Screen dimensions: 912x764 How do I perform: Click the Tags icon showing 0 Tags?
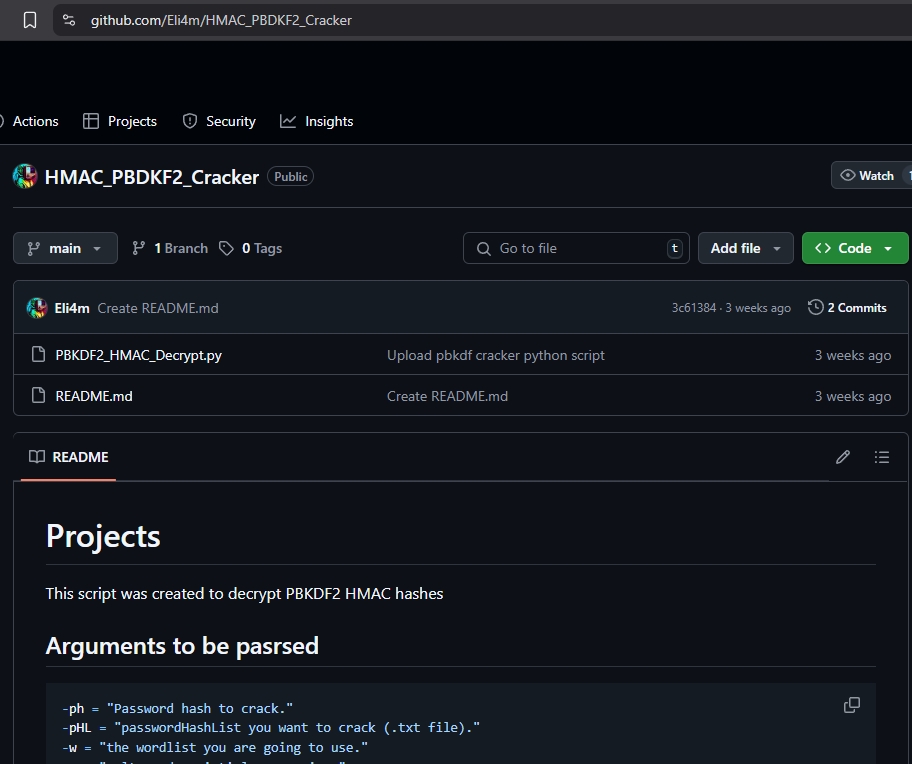227,248
